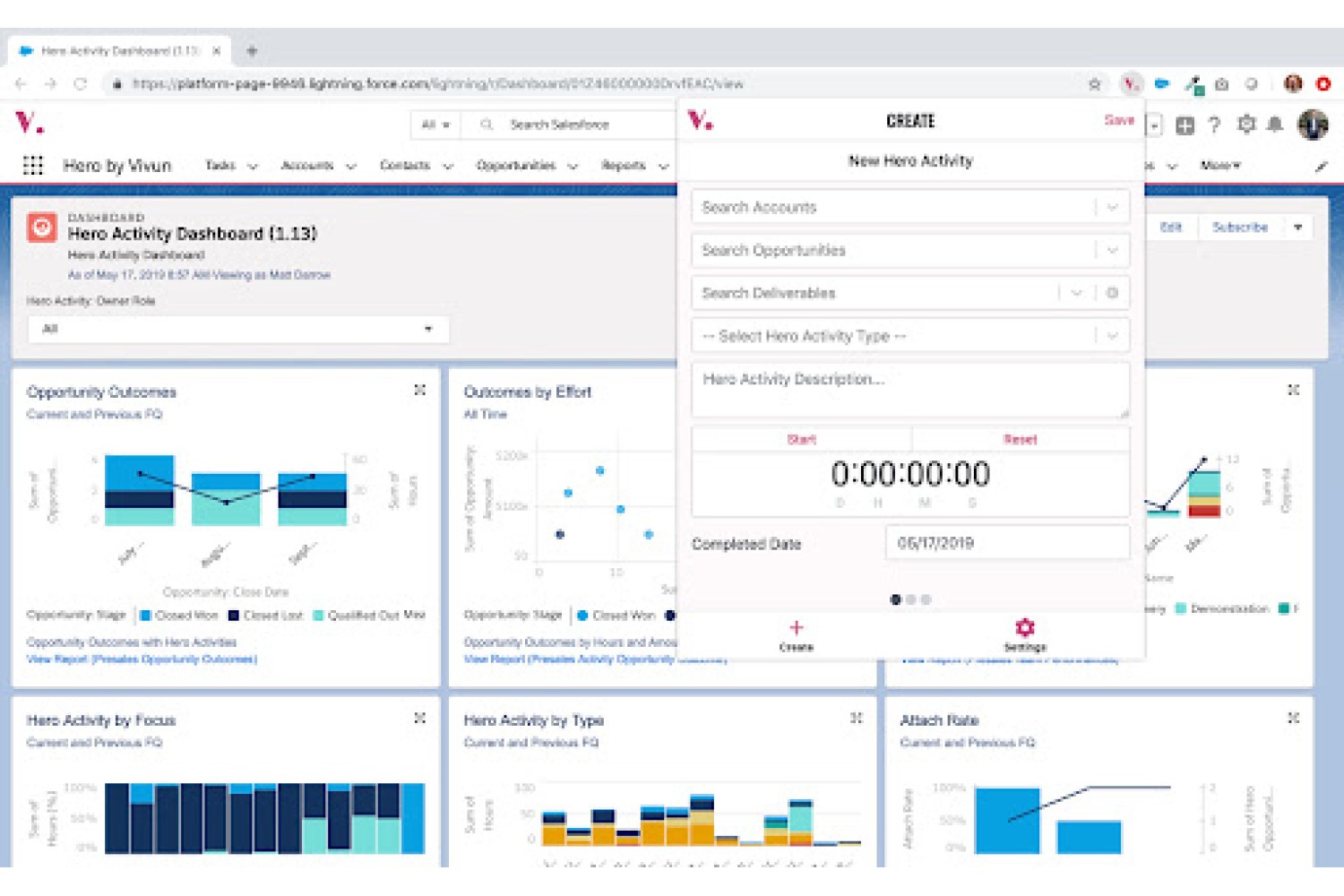Open the Salesforce help question mark

tap(1214, 125)
